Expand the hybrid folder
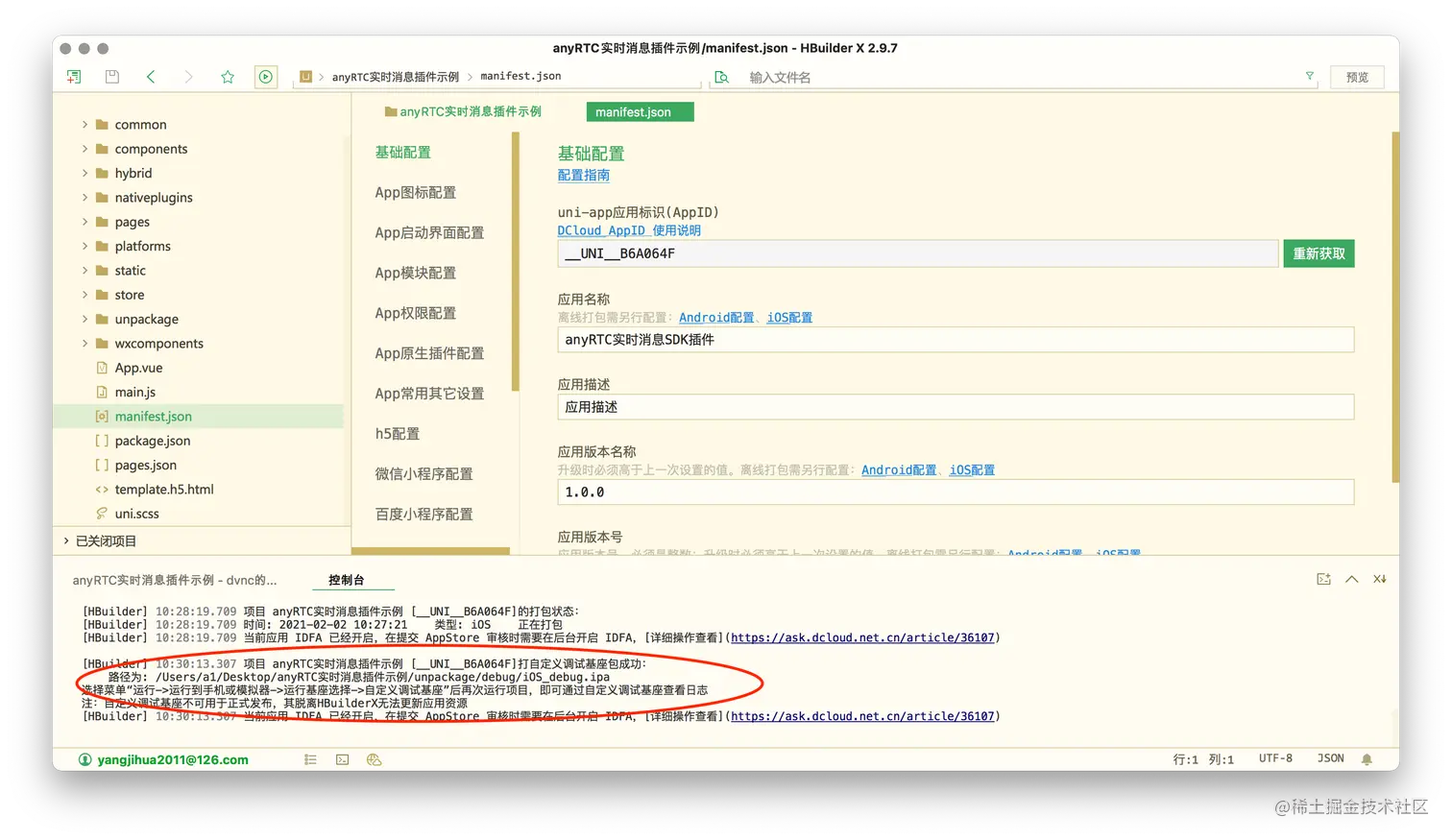Image resolution: width=1452 pixels, height=840 pixels. point(85,173)
